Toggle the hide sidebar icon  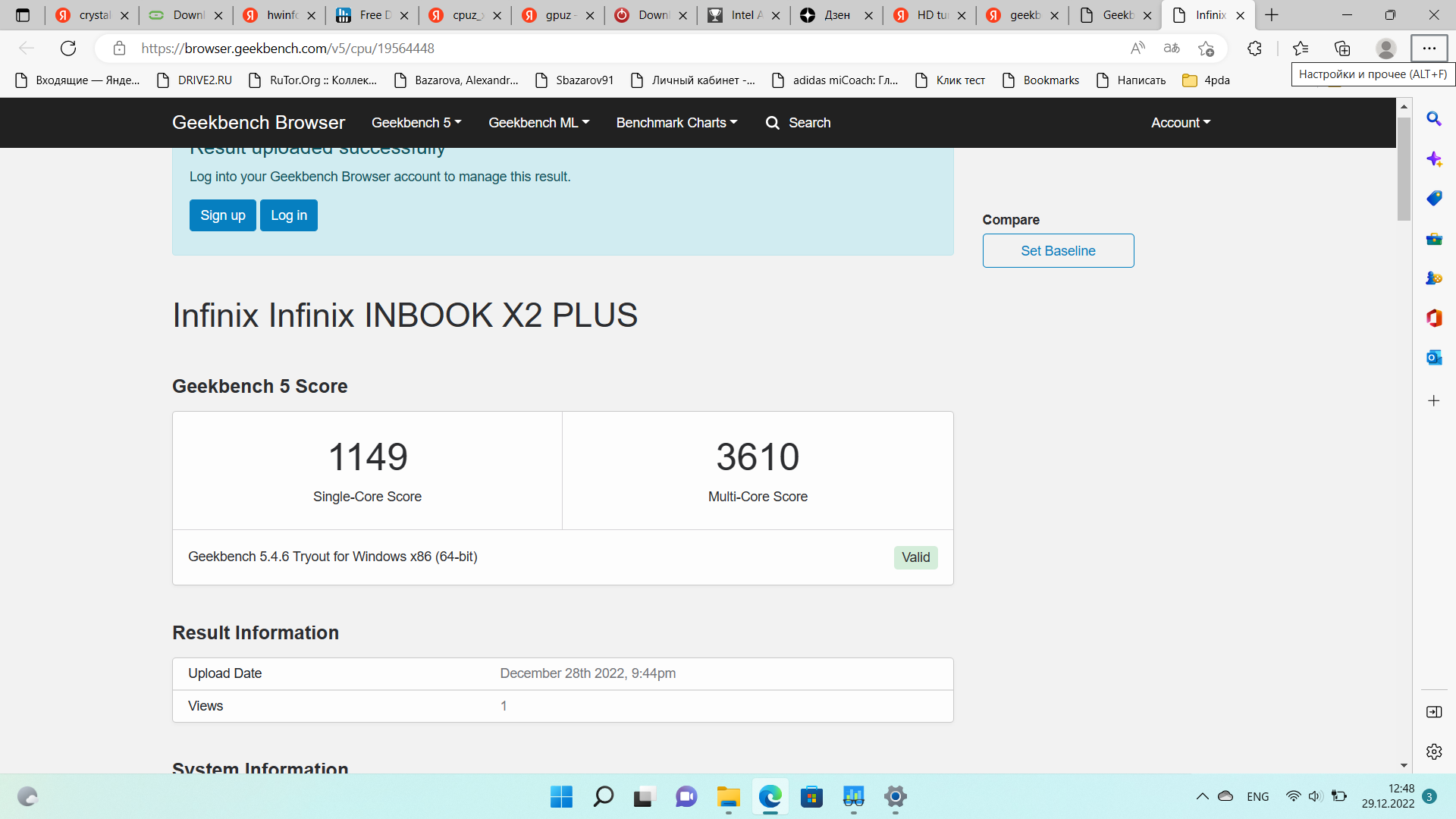1434,712
